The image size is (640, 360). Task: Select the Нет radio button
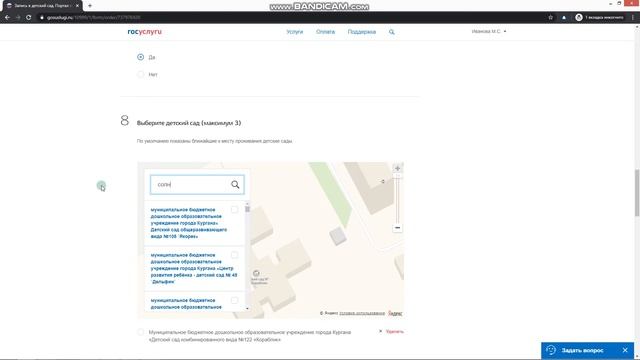tap(140, 74)
